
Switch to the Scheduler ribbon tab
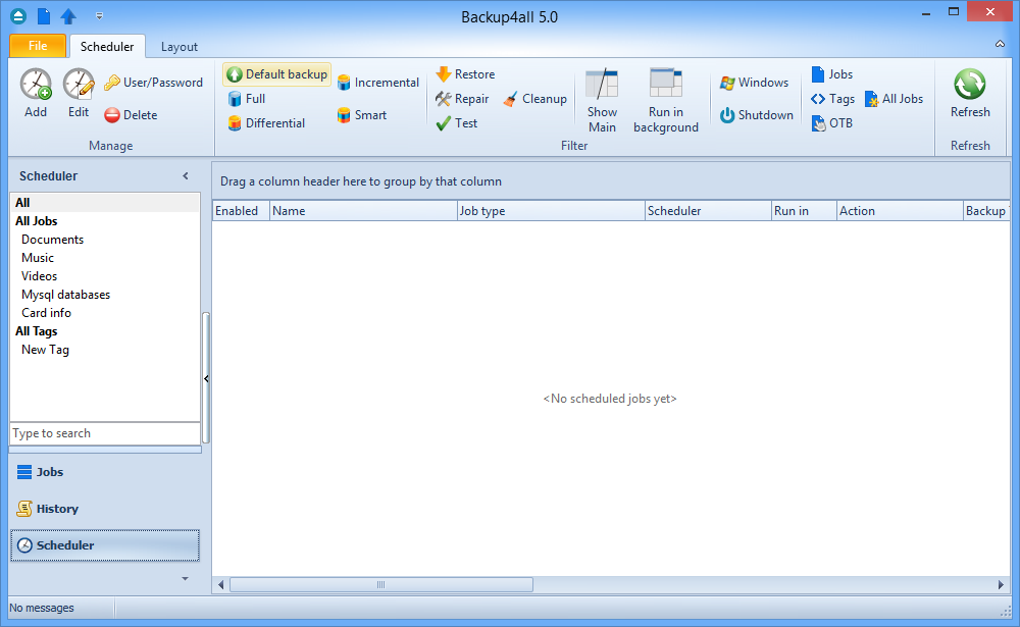click(x=107, y=47)
